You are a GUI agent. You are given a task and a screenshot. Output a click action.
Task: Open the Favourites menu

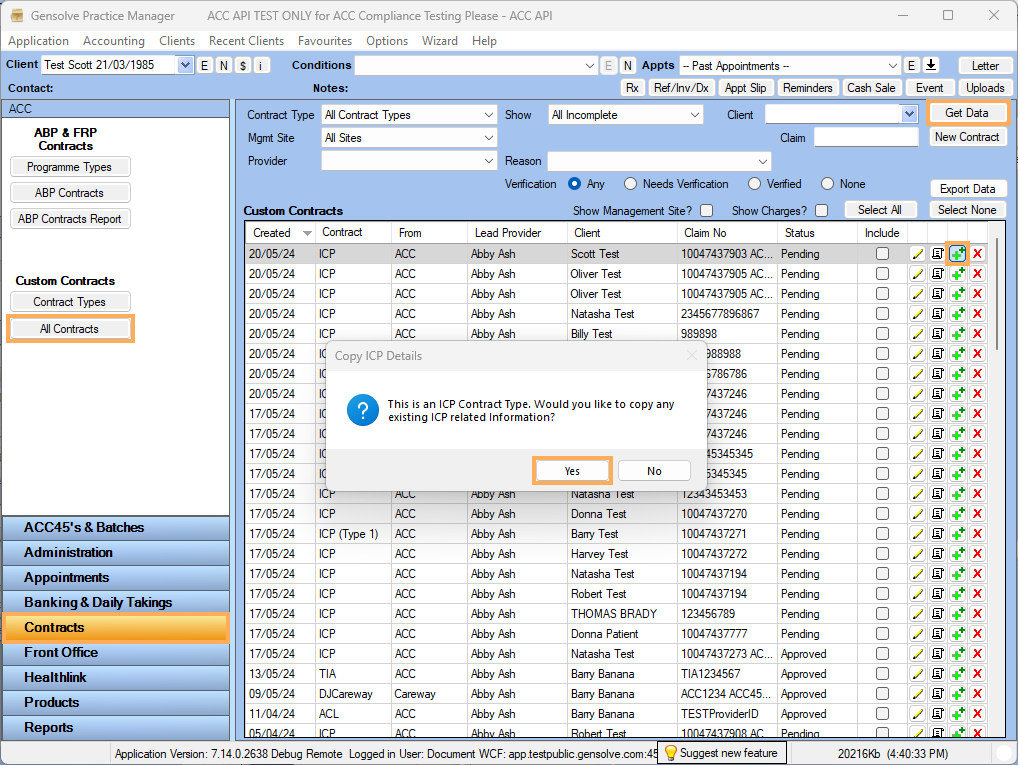[x=325, y=40]
